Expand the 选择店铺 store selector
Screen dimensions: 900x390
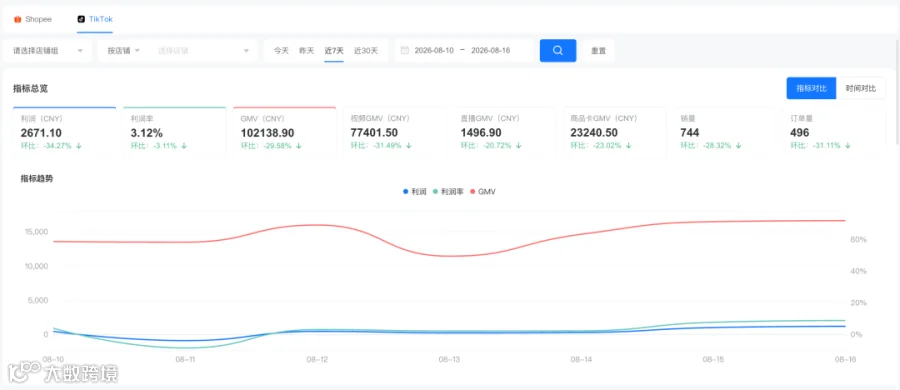[204, 51]
